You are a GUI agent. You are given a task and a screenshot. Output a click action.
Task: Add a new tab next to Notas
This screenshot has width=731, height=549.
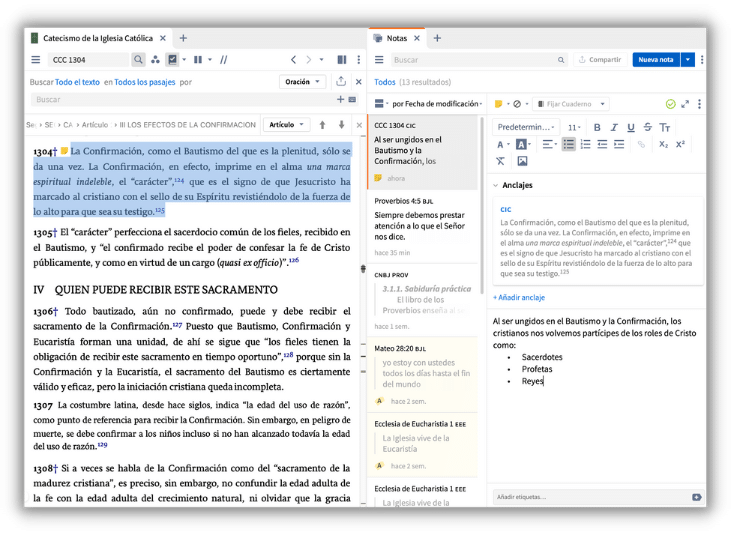pos(437,38)
